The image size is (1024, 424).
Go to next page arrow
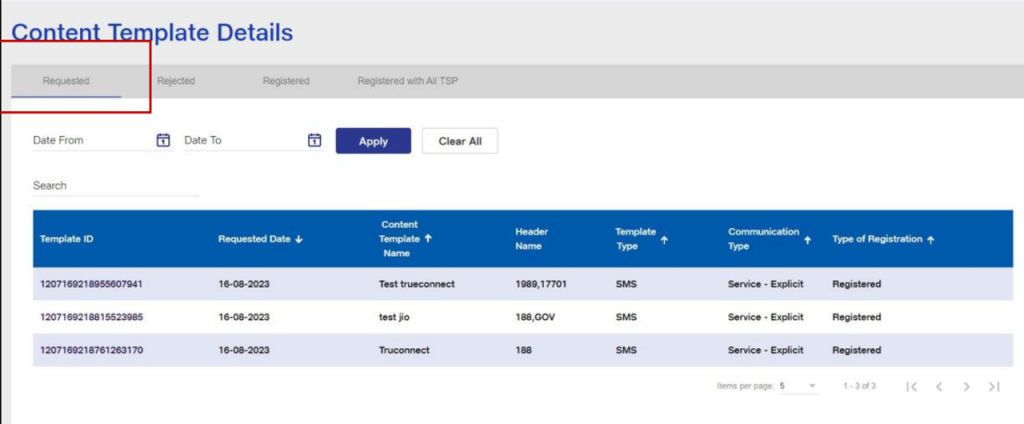(x=966, y=386)
